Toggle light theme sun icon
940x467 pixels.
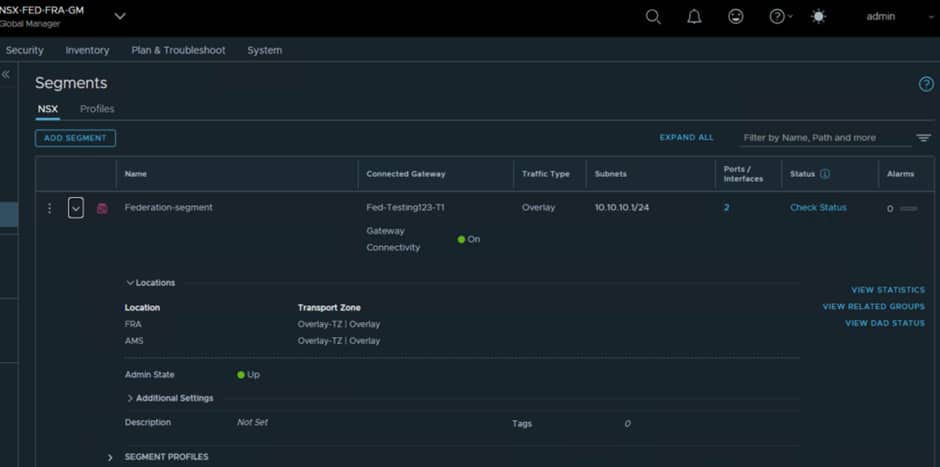pyautogui.click(x=818, y=17)
